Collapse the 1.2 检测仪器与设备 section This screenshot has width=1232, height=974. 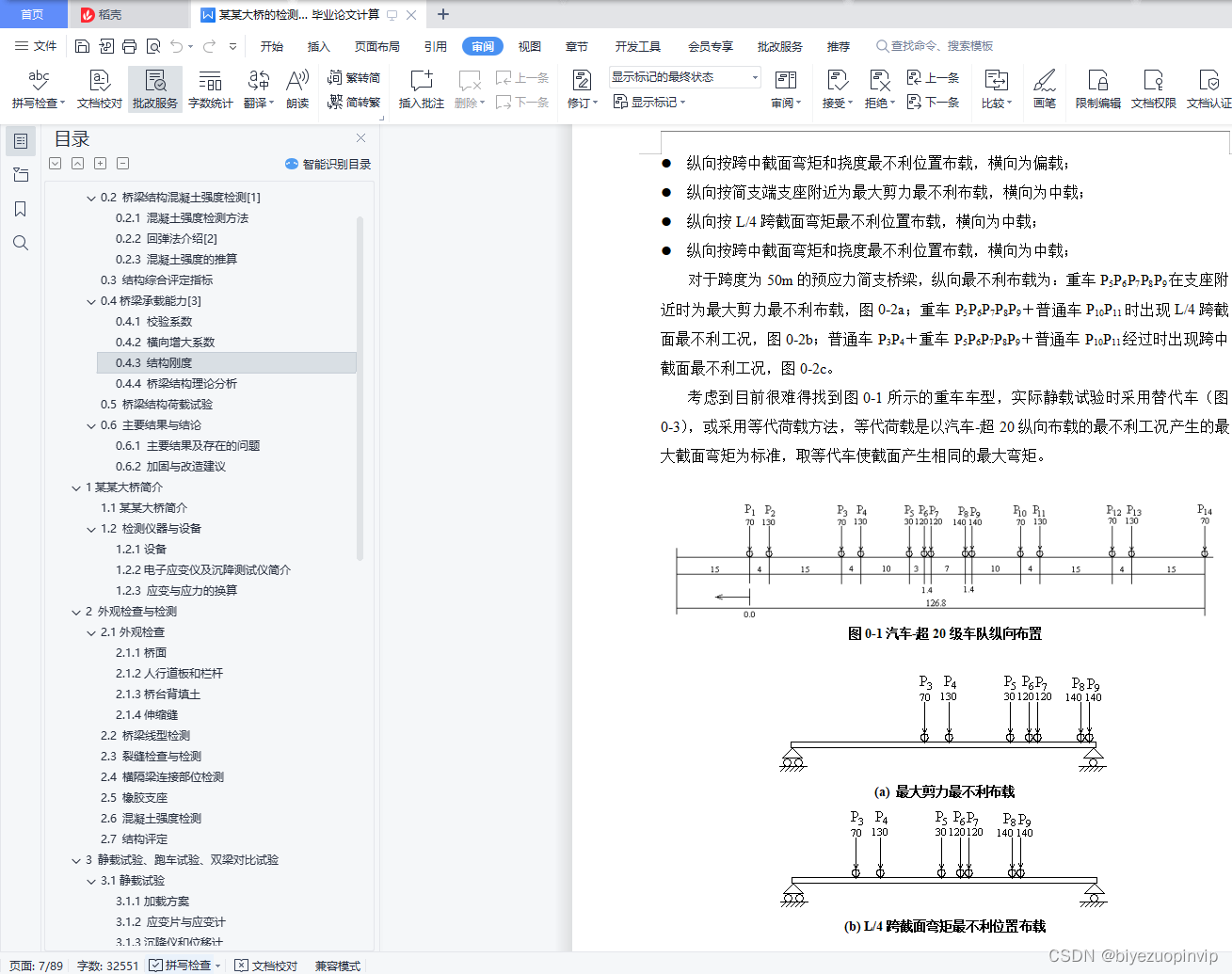[x=91, y=529]
